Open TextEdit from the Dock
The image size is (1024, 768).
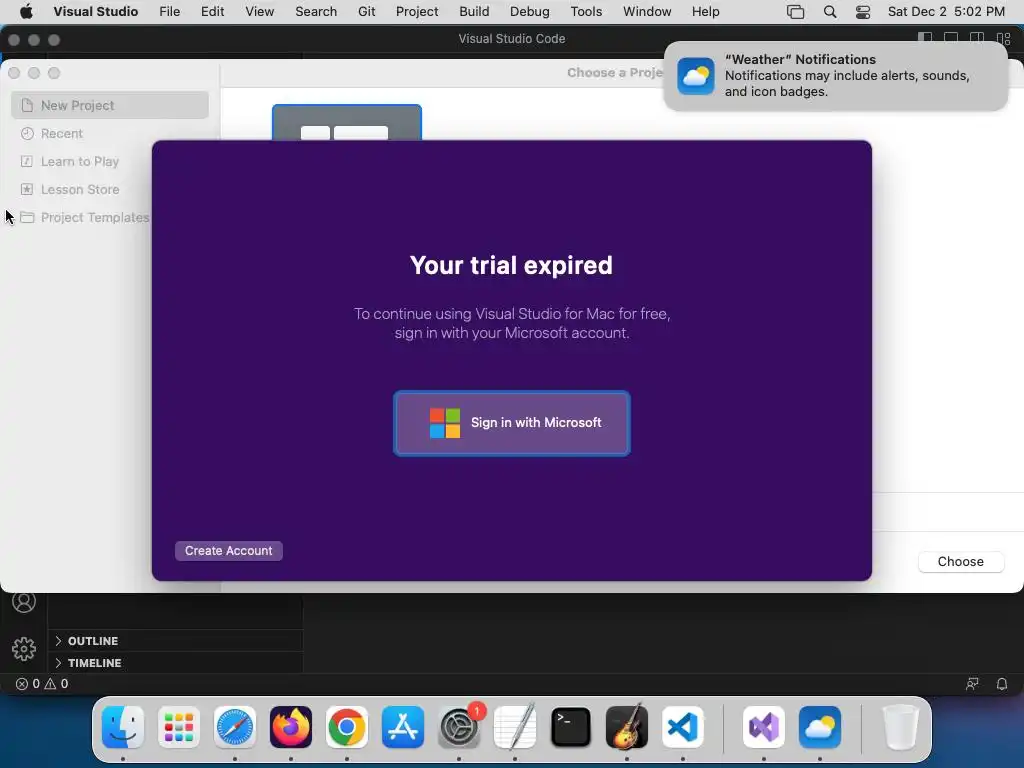point(515,727)
